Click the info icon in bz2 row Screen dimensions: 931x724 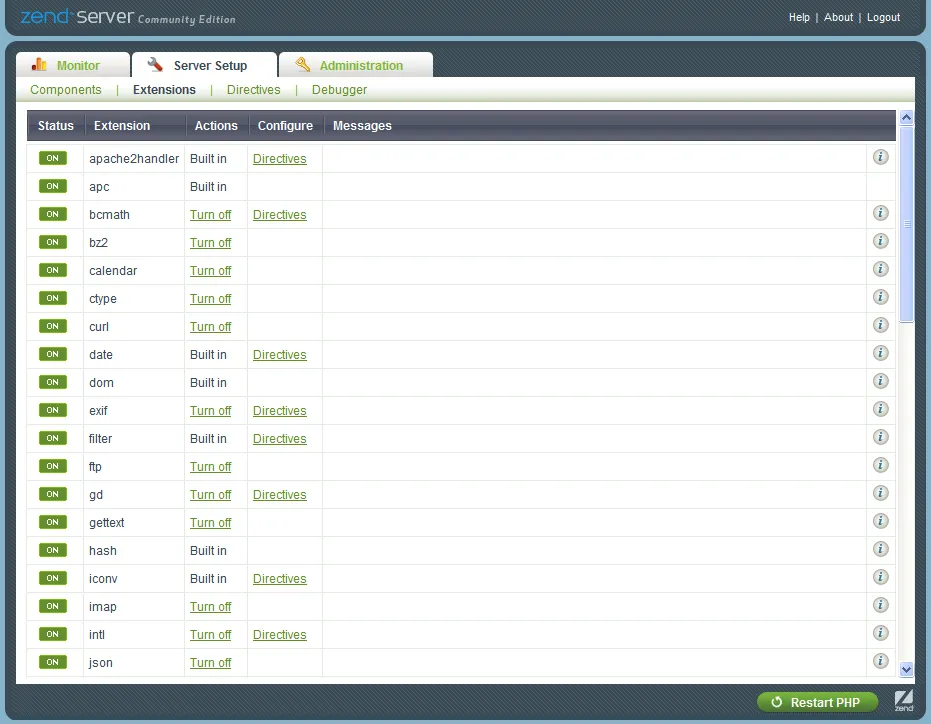[881, 241]
